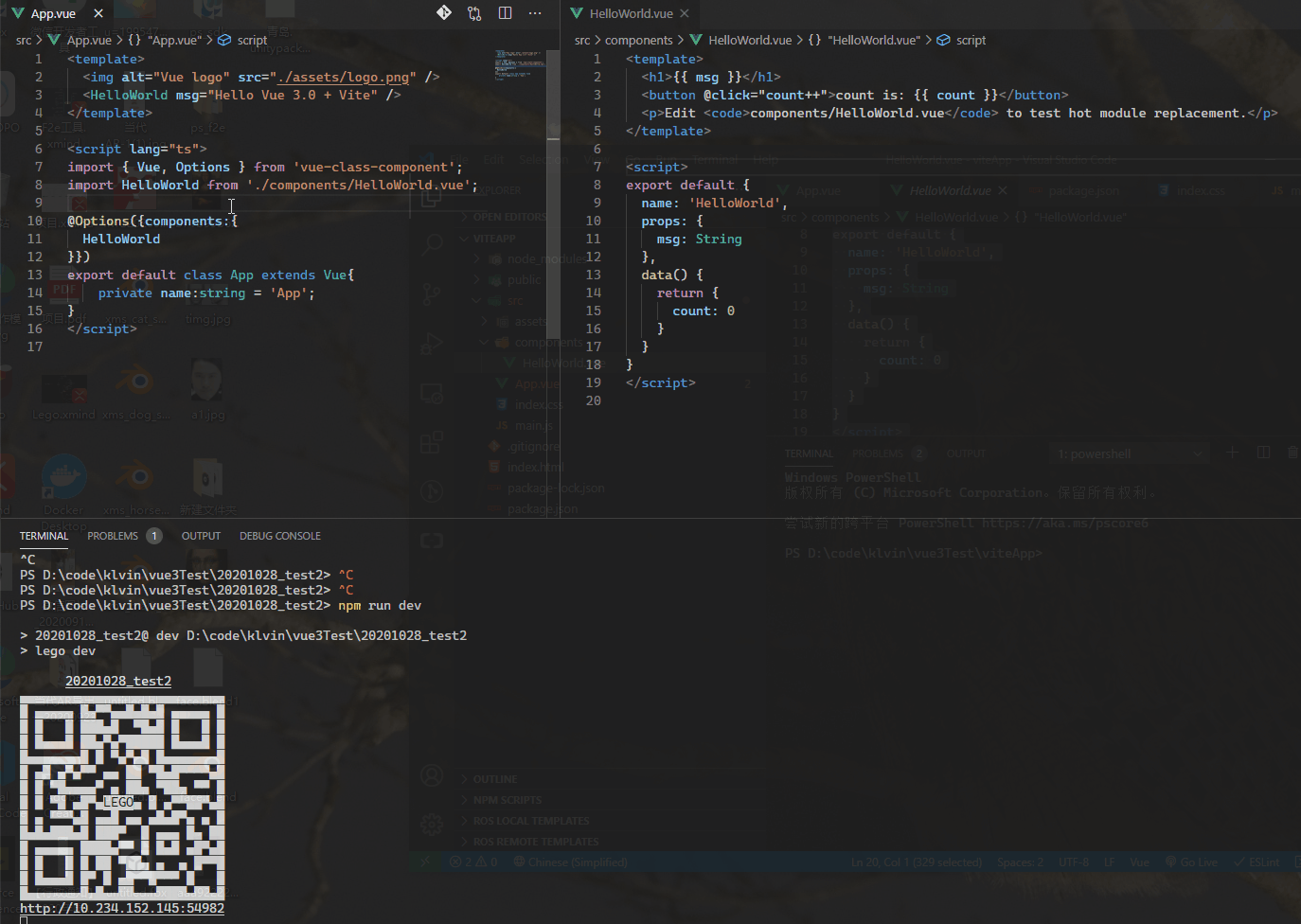This screenshot has height=924, width=1301.
Task: Open more editor actions with the ellipsis
Action: click(535, 12)
